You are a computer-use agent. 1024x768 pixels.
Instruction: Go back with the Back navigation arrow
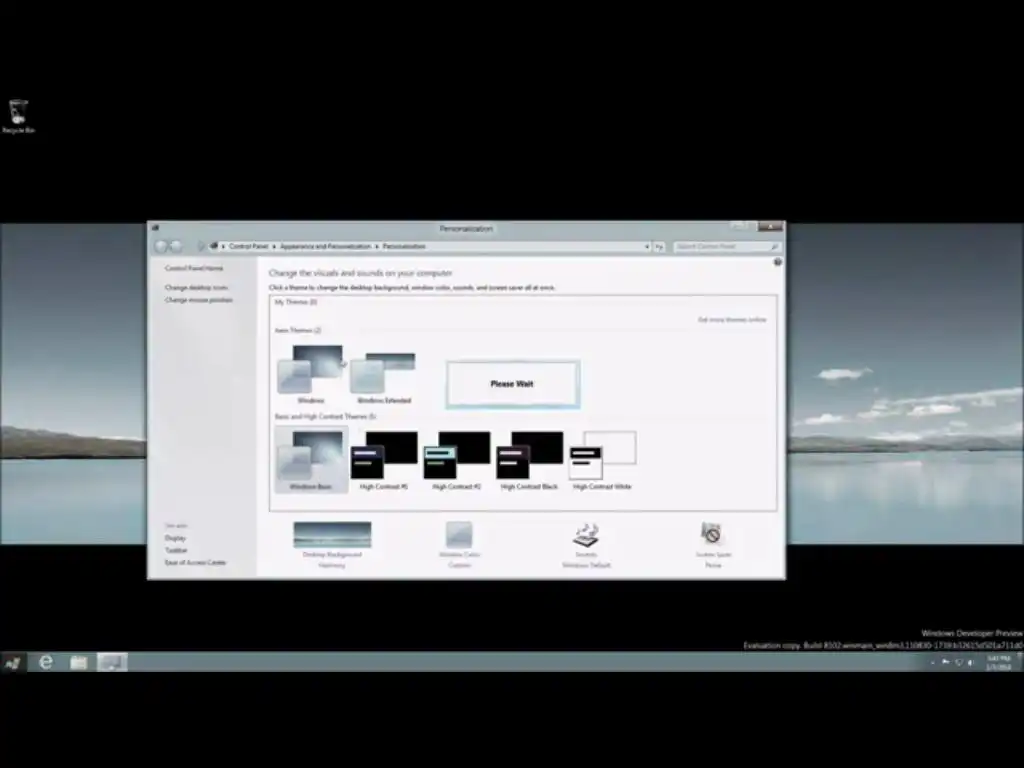click(x=161, y=246)
